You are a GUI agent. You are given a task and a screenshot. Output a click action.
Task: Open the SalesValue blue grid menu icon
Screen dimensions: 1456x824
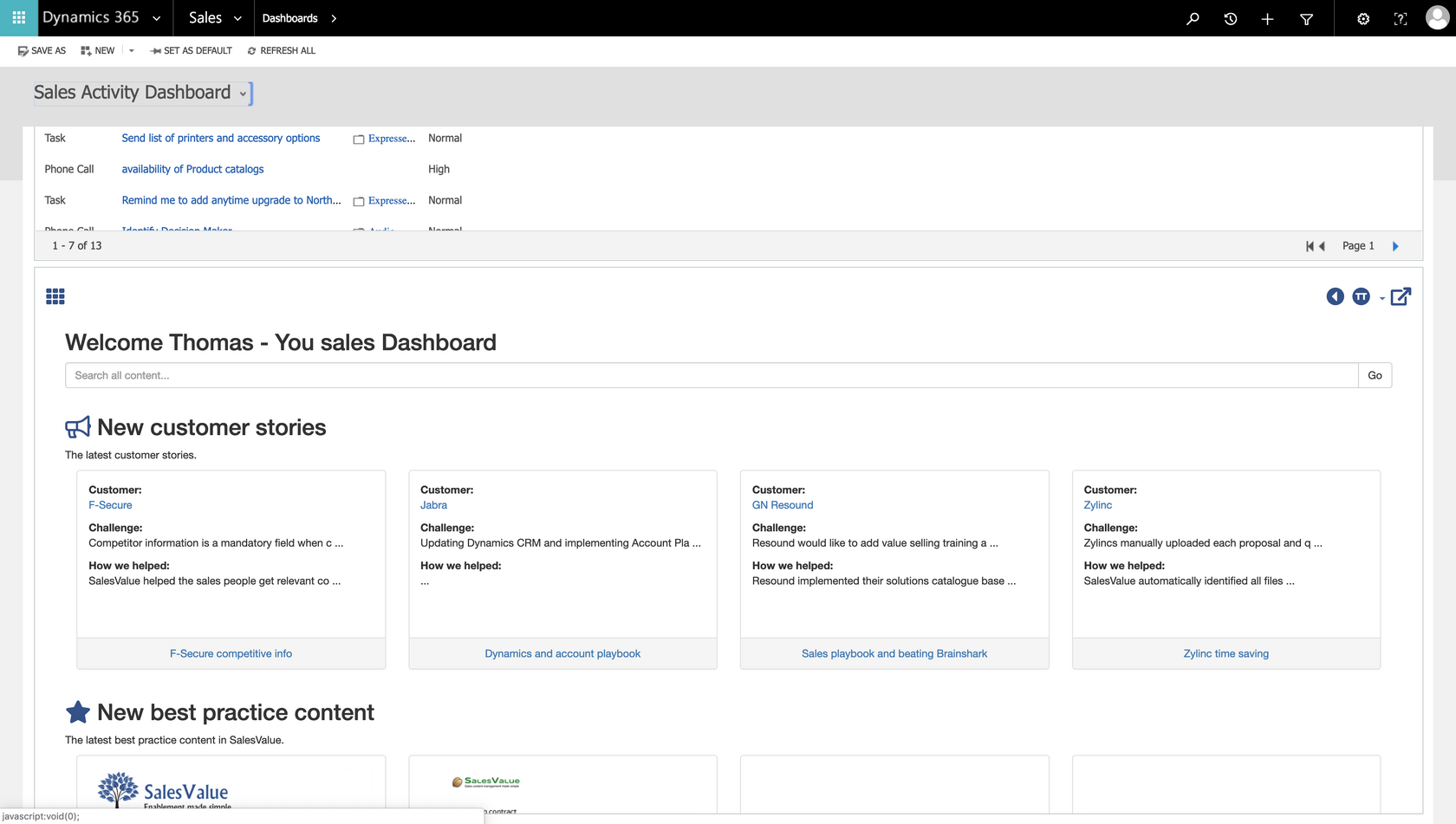[x=55, y=297]
